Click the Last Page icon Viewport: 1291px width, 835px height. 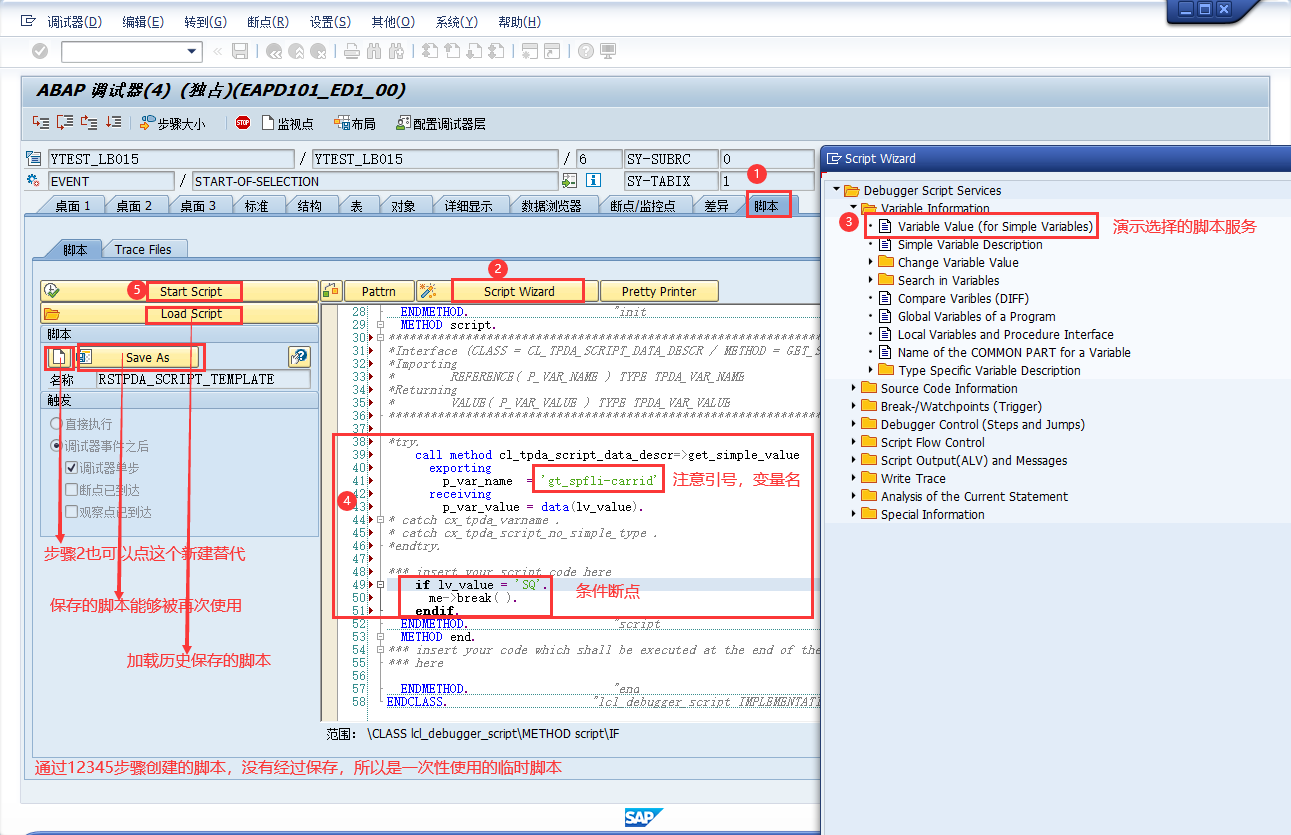pyautogui.click(x=496, y=51)
